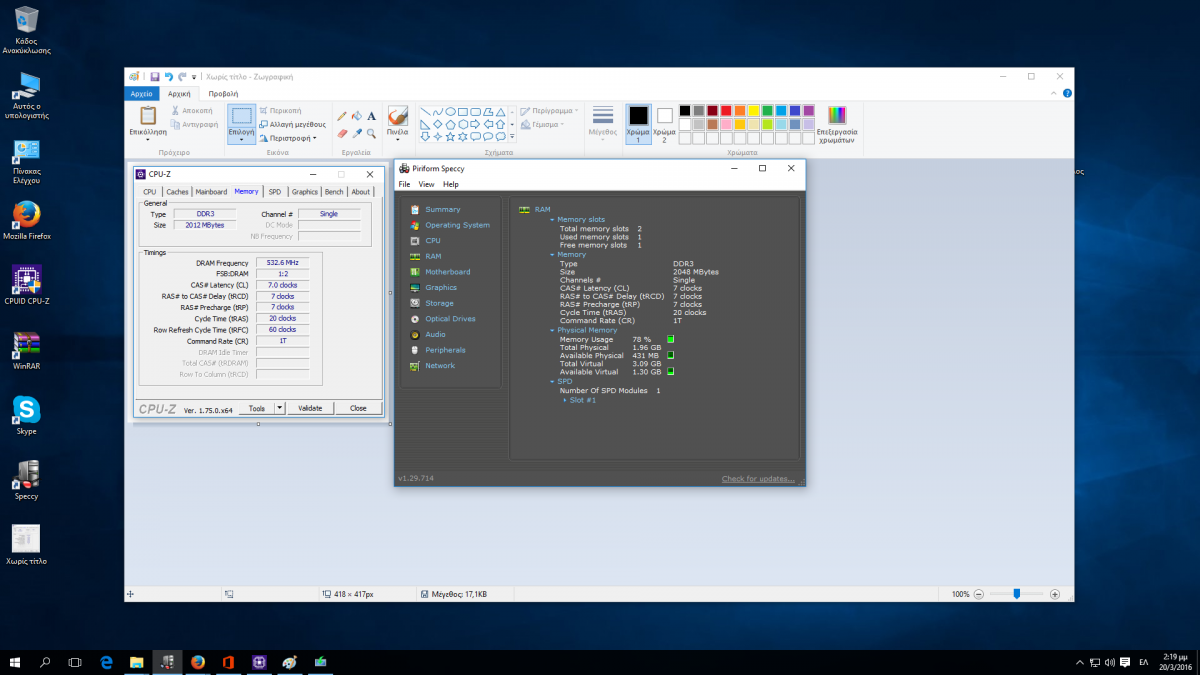This screenshot has height=675, width=1200.
Task: Select the Pencil tool in Paint
Action: (x=342, y=116)
